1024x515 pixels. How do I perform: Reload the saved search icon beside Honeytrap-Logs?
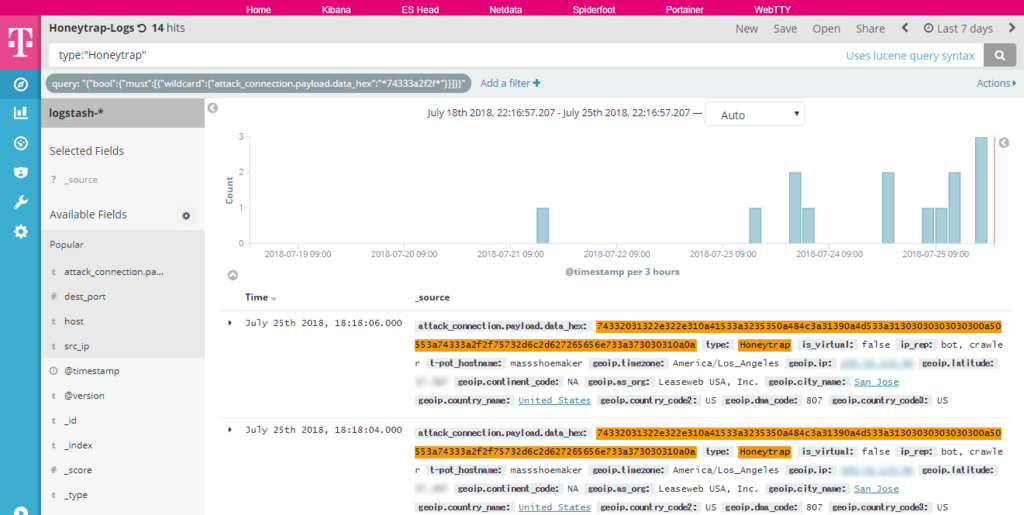point(142,28)
